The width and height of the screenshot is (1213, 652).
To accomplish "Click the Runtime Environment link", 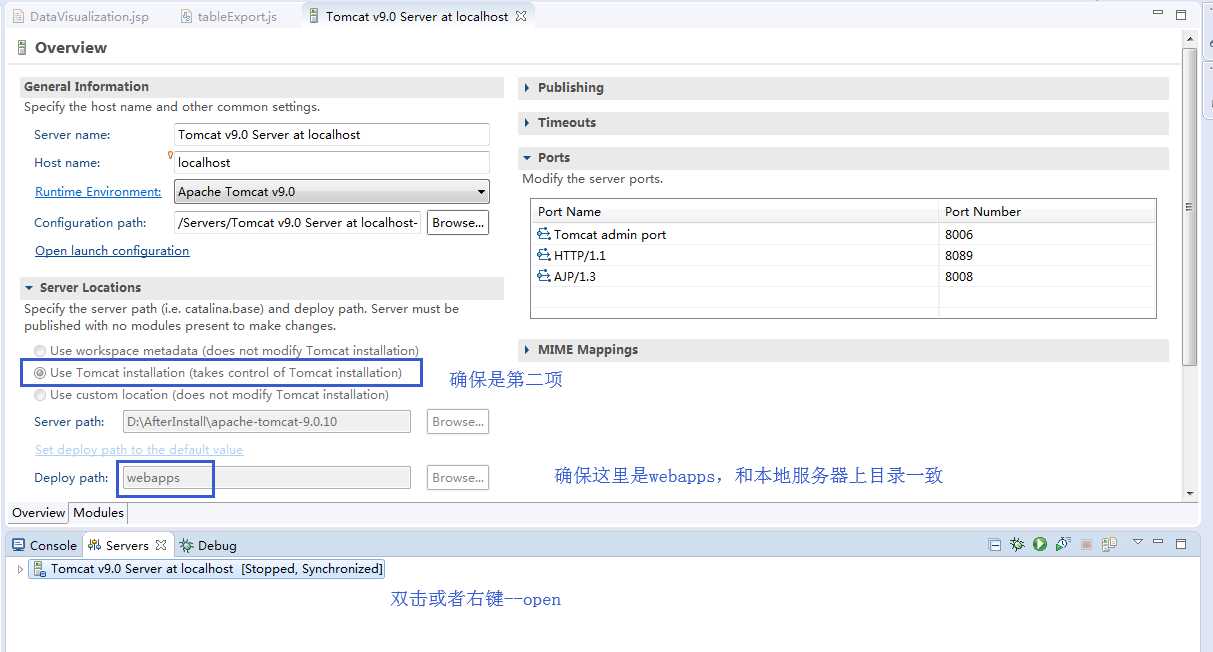I will point(98,191).
